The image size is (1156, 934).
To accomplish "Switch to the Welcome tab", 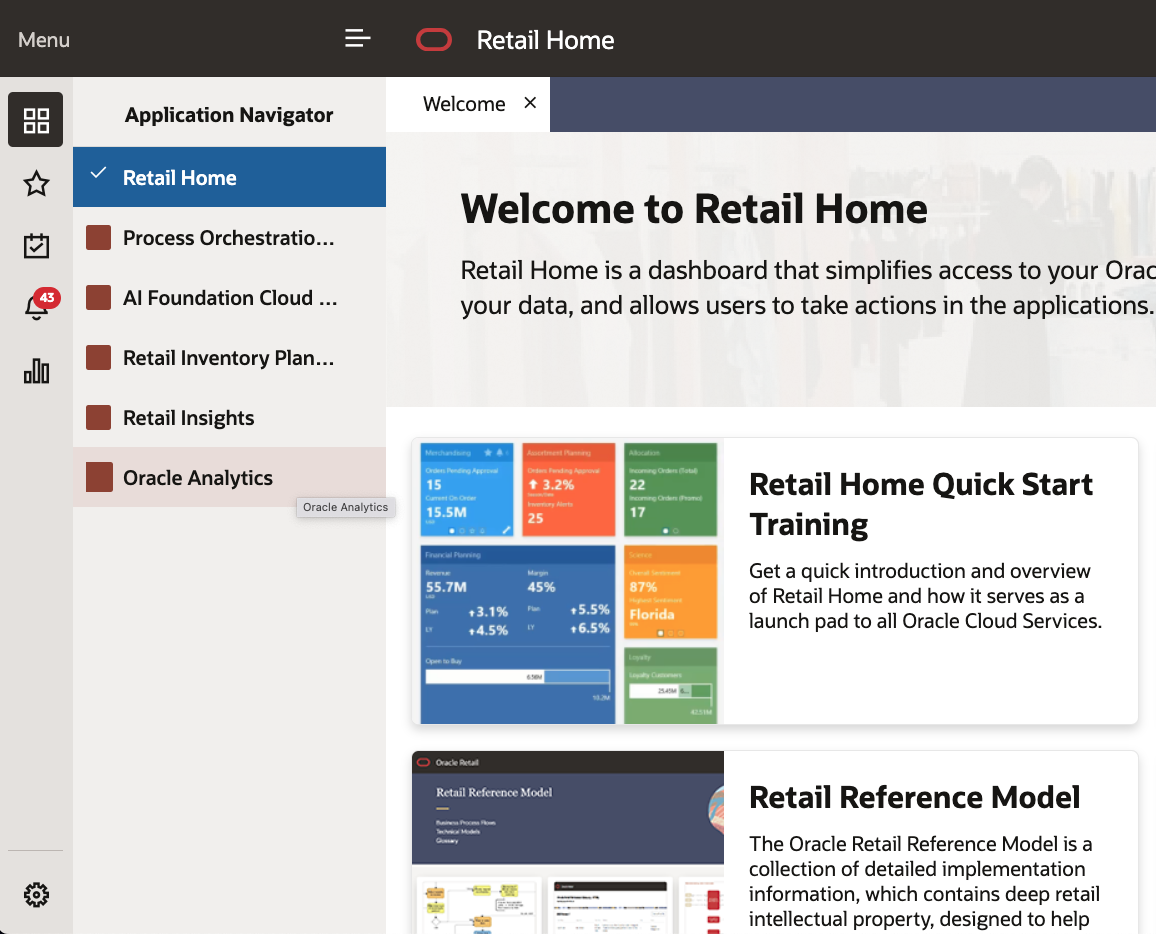I will tap(464, 104).
